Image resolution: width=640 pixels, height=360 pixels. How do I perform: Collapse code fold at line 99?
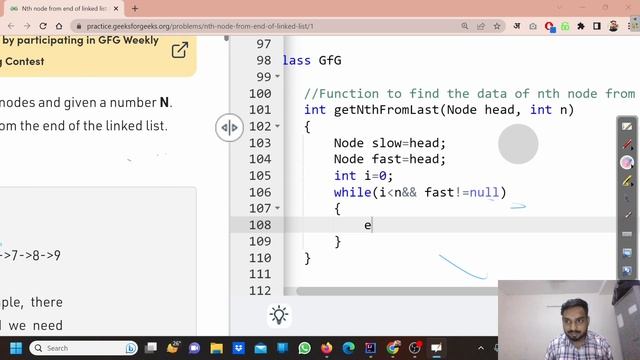tap(278, 76)
